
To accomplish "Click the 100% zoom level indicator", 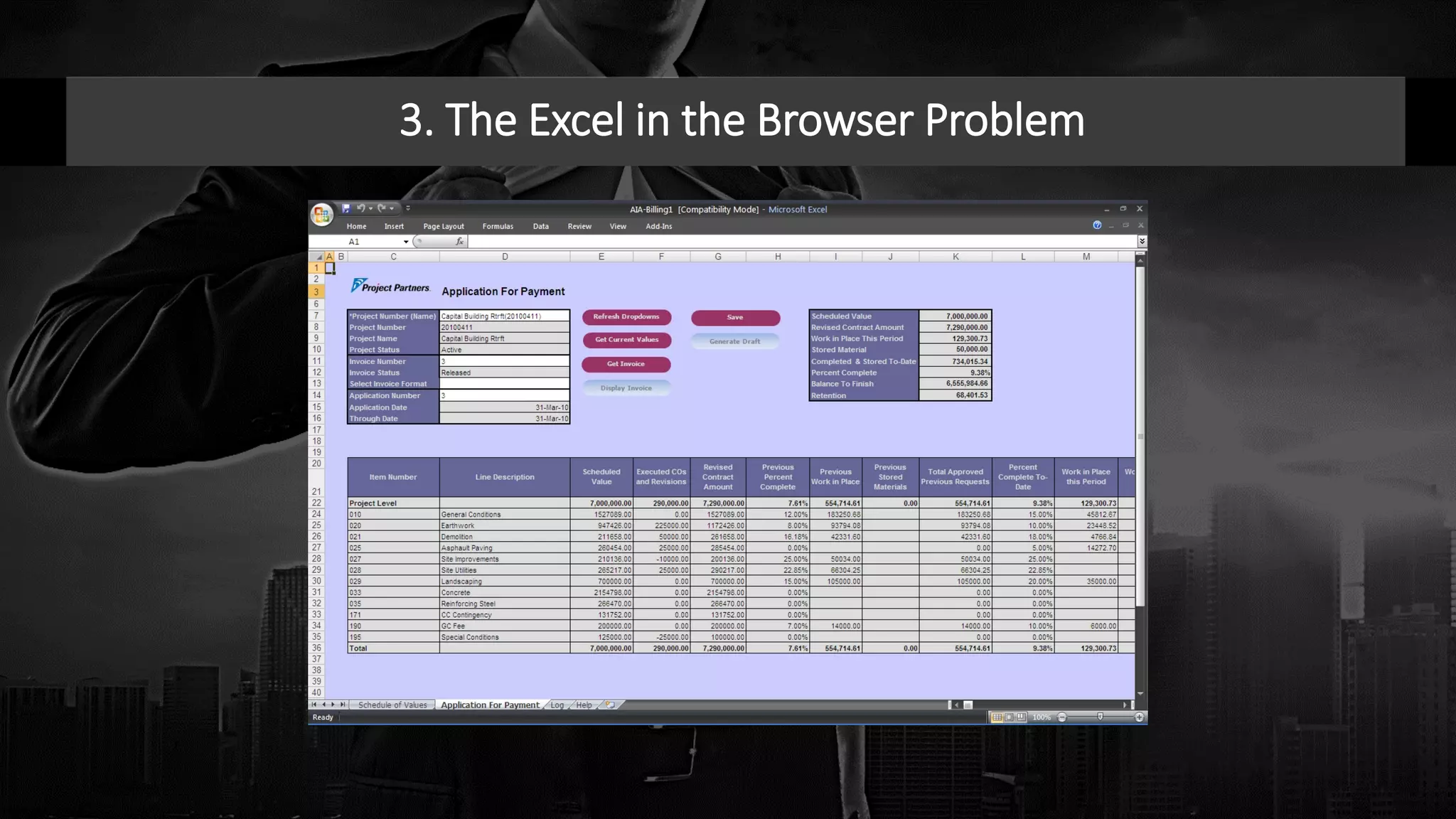I will pos(1042,717).
